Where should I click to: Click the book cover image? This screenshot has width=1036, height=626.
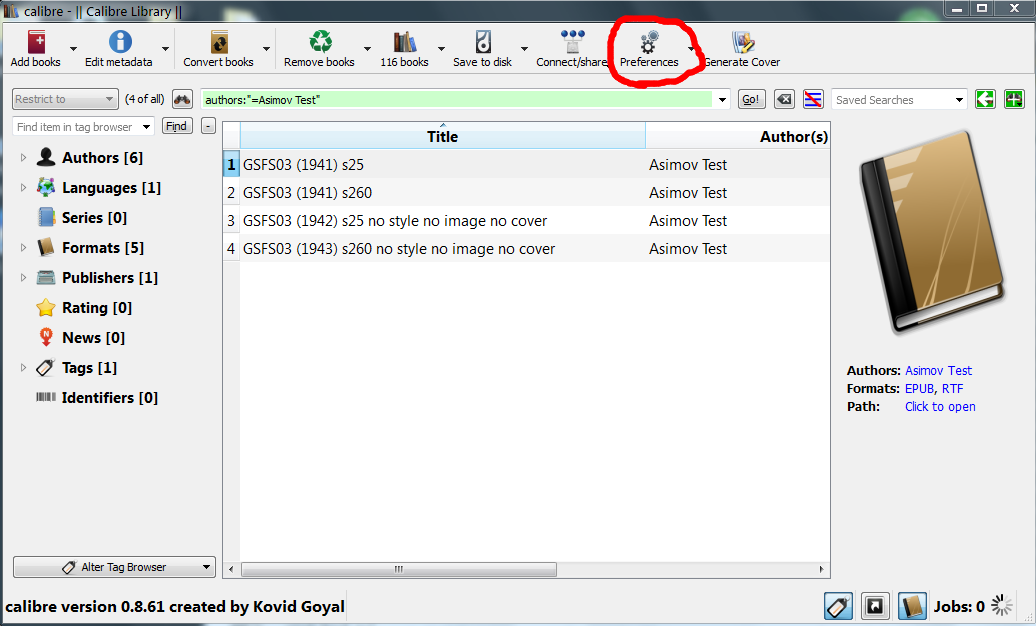[x=932, y=232]
